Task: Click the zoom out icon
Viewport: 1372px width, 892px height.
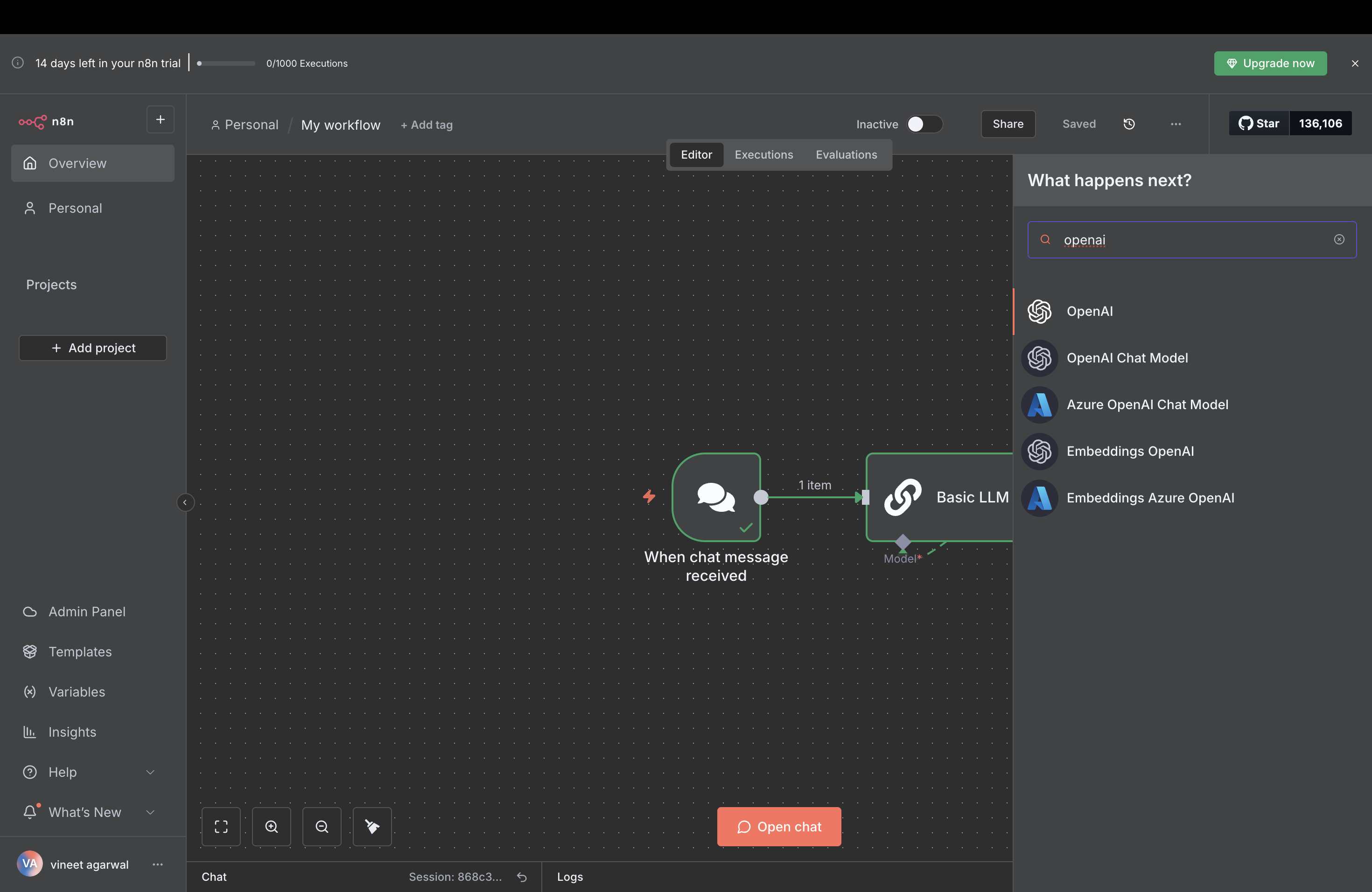Action: point(321,826)
